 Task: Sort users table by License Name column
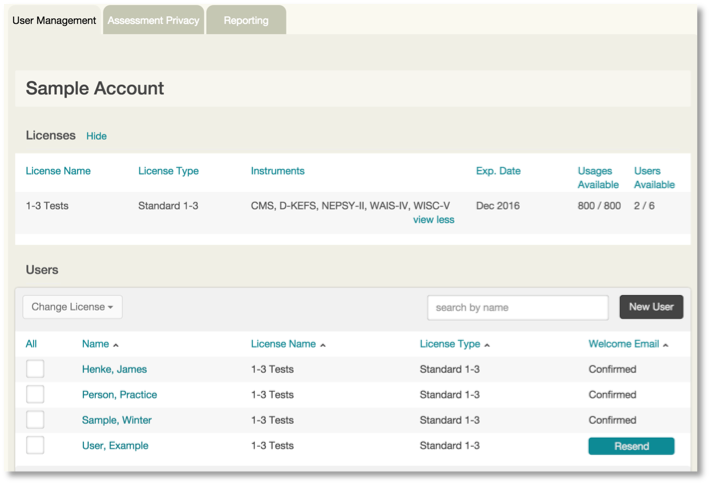[283, 344]
